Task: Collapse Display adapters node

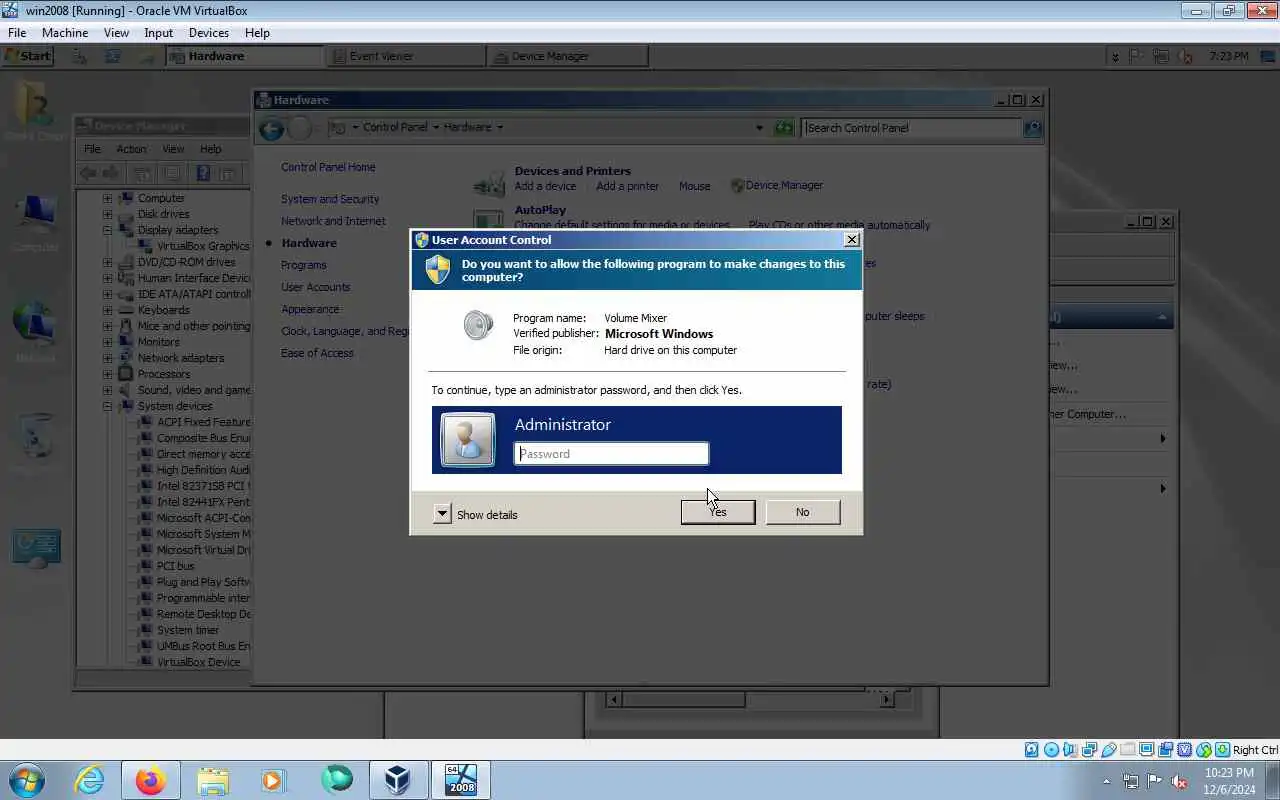Action: click(107, 230)
